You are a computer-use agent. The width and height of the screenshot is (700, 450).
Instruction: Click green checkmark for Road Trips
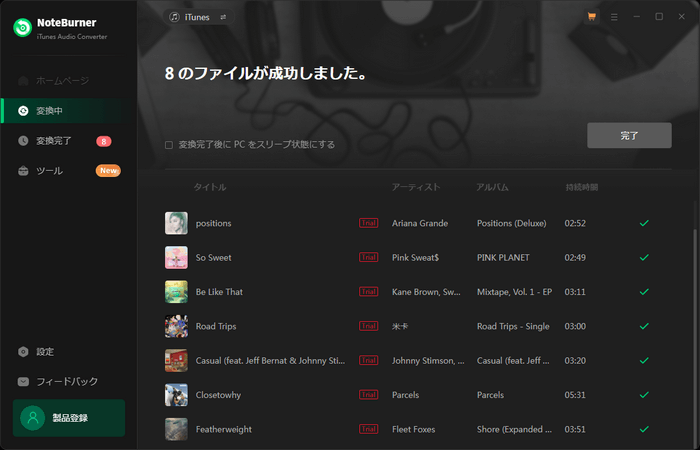[644, 326]
